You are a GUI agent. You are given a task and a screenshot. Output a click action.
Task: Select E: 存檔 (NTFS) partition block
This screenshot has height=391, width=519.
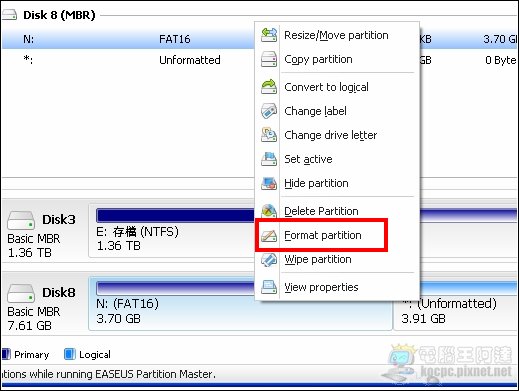[x=172, y=231]
